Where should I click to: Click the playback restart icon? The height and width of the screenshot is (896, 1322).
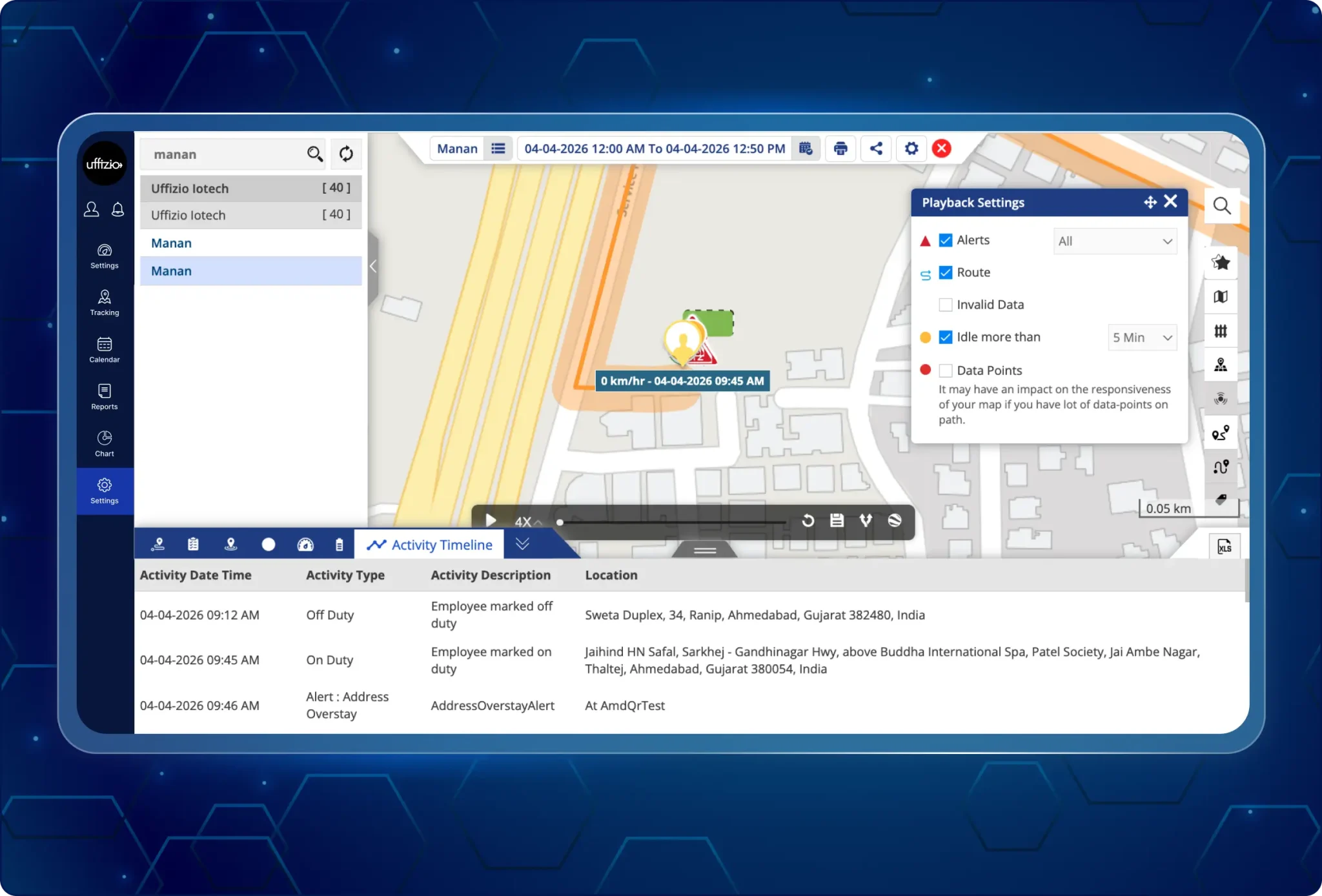[808, 520]
